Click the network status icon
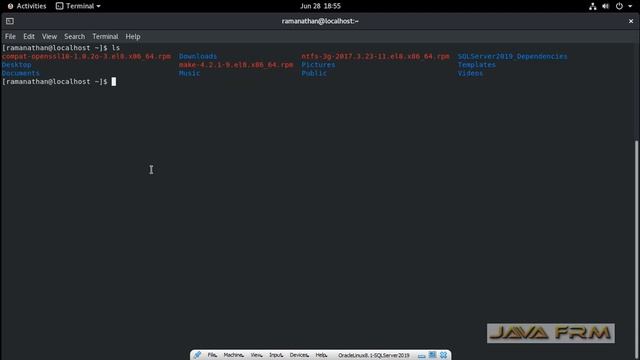The height and width of the screenshot is (360, 640). [593, 6]
